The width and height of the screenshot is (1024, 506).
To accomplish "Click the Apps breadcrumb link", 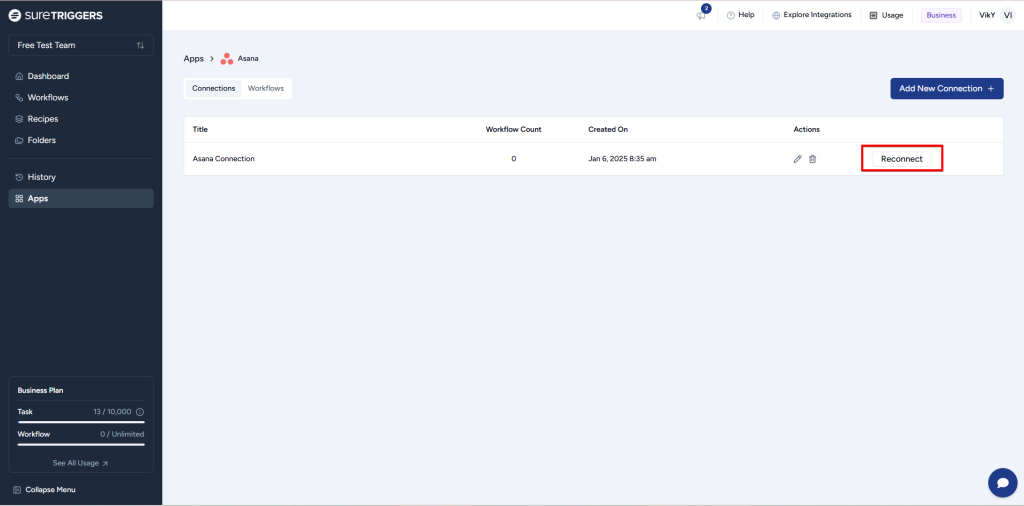I will pos(193,59).
